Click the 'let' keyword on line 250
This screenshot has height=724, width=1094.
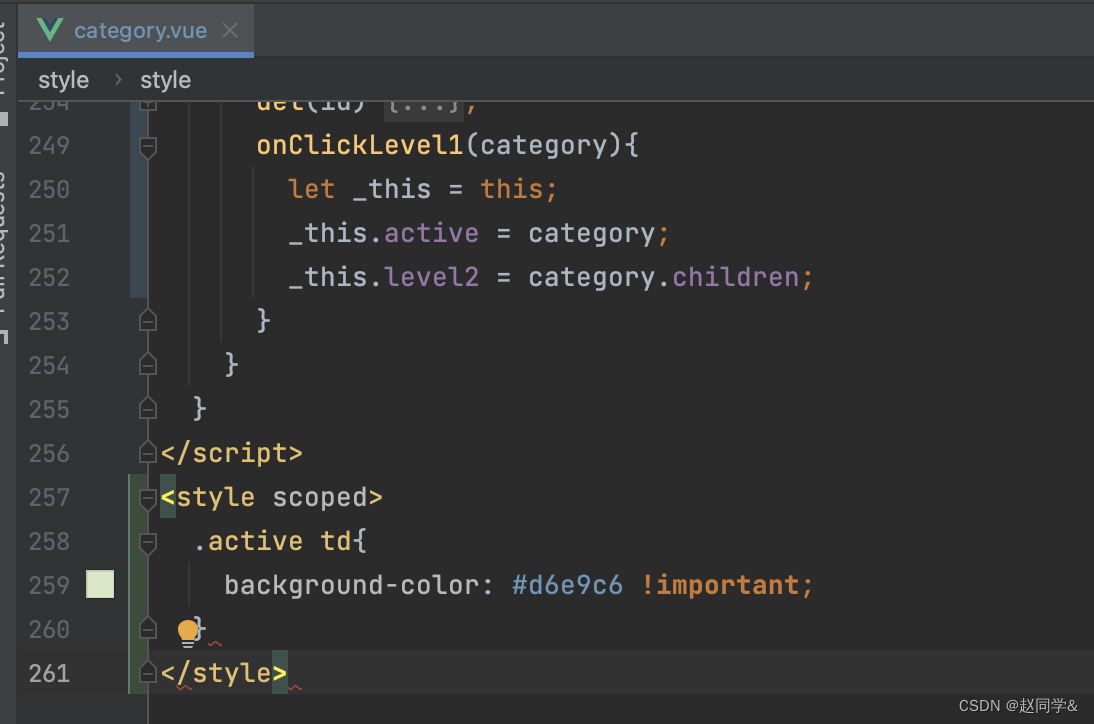click(x=312, y=189)
